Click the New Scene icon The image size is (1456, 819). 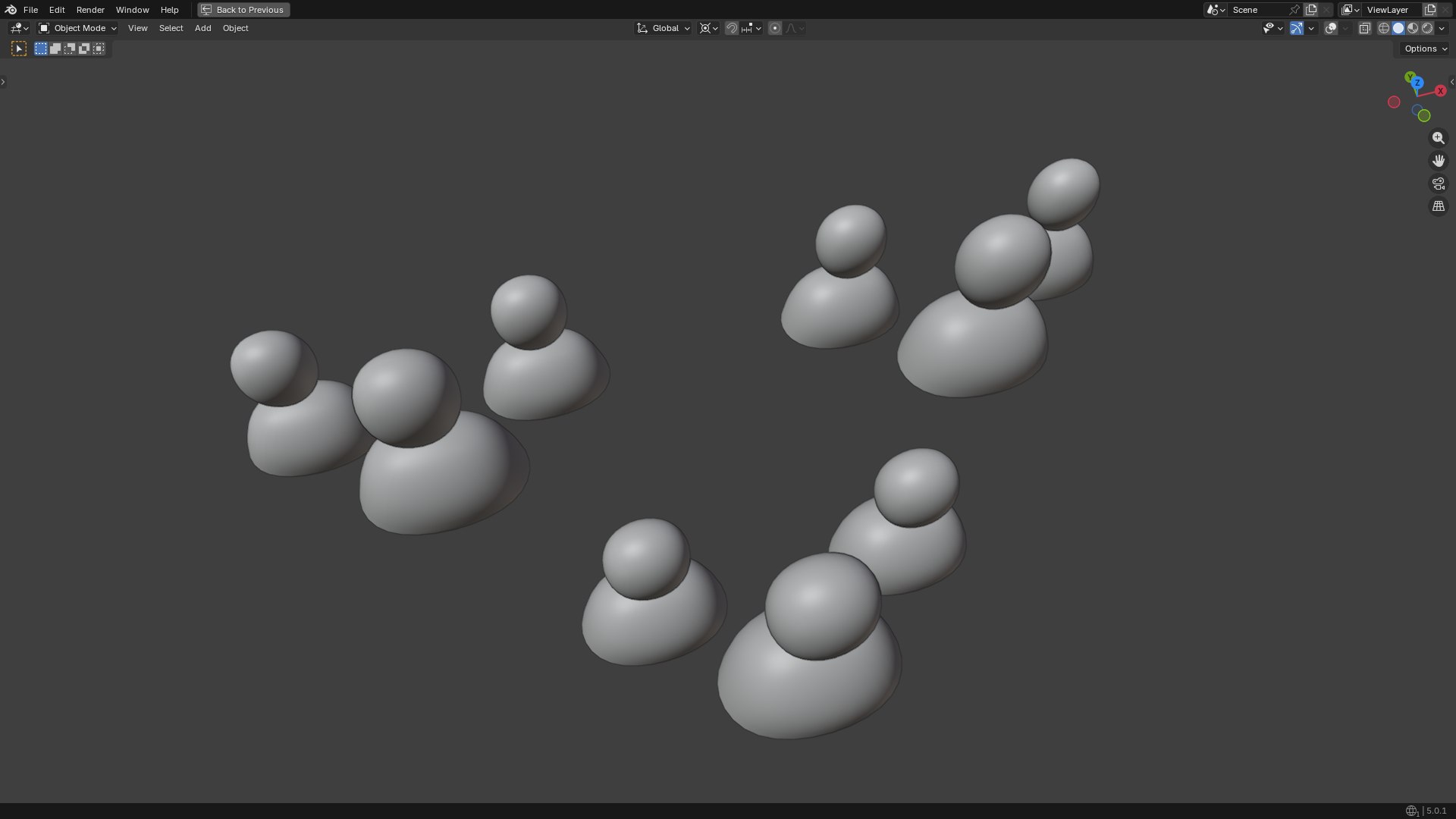[1311, 10]
